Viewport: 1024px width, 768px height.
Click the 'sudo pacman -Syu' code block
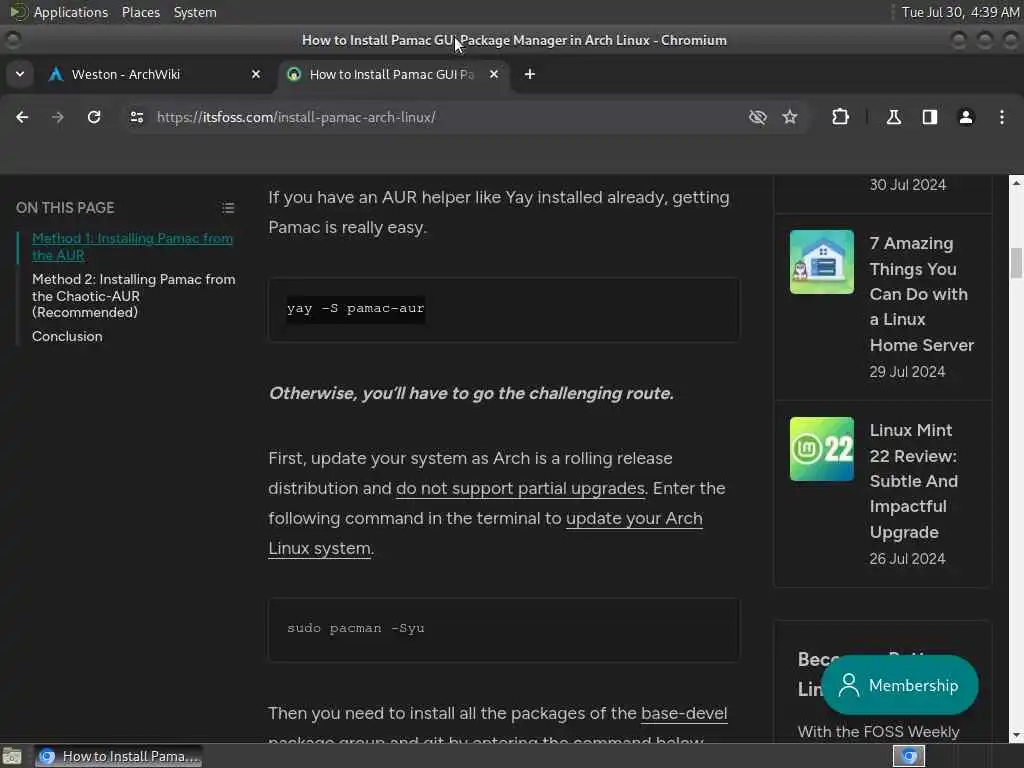pyautogui.click(x=504, y=629)
